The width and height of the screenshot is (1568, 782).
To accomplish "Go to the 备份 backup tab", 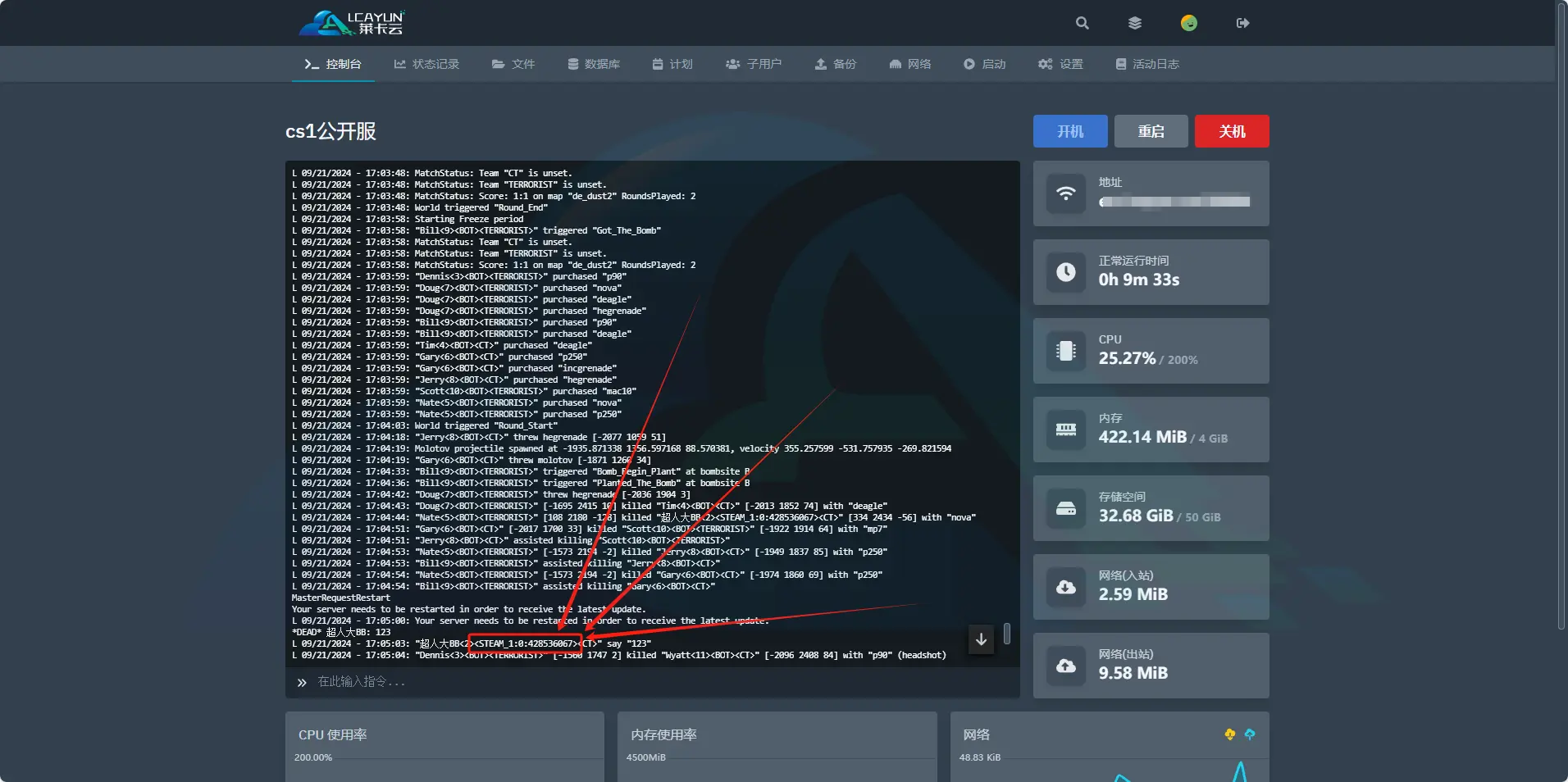I will point(836,64).
